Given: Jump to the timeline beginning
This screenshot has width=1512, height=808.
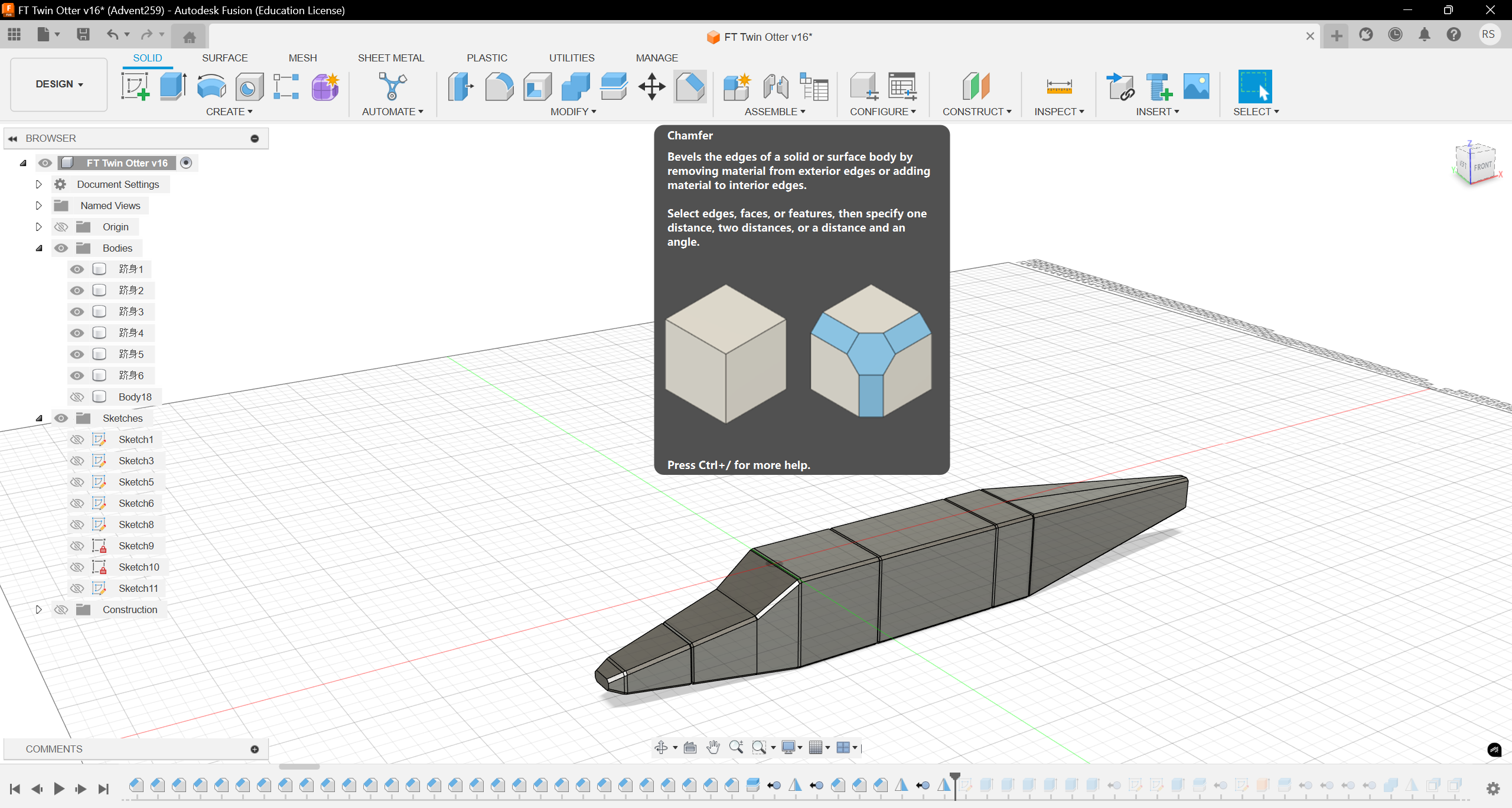Looking at the screenshot, I should [x=15, y=789].
